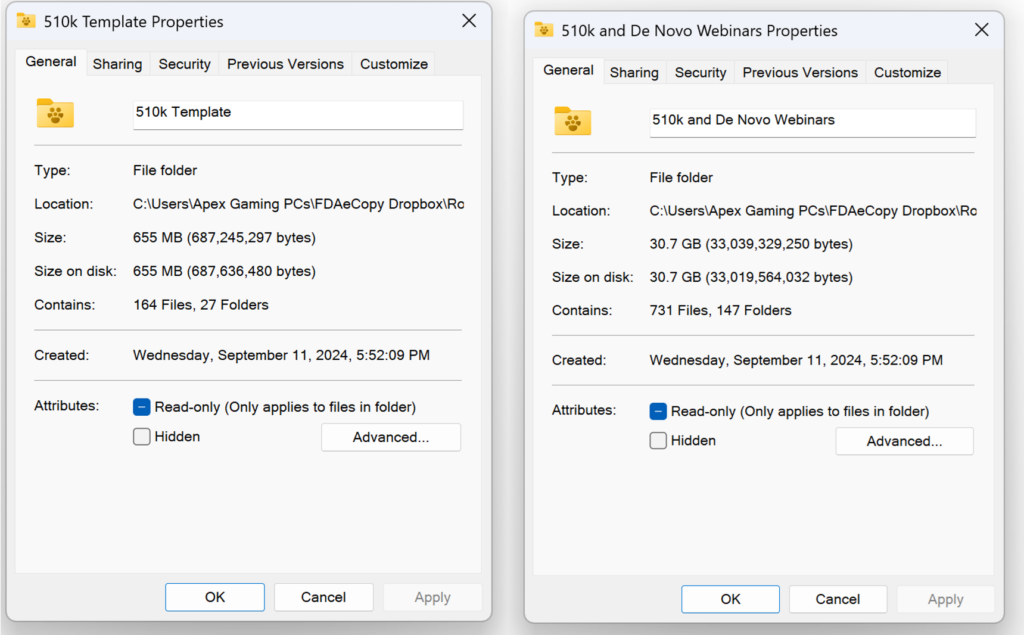Screen dimensions: 1024x635
Task: Click Advanced... button in 510k Template Properties
Action: 390,437
